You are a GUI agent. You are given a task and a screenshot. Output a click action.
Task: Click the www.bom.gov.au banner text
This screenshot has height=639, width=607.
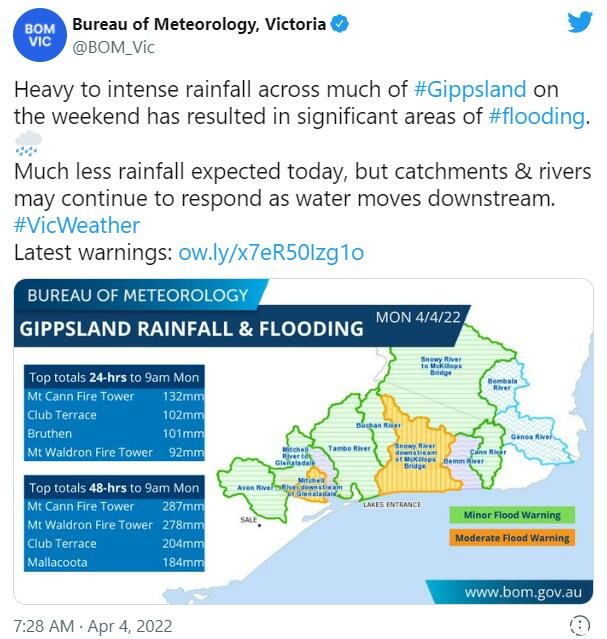523,592
